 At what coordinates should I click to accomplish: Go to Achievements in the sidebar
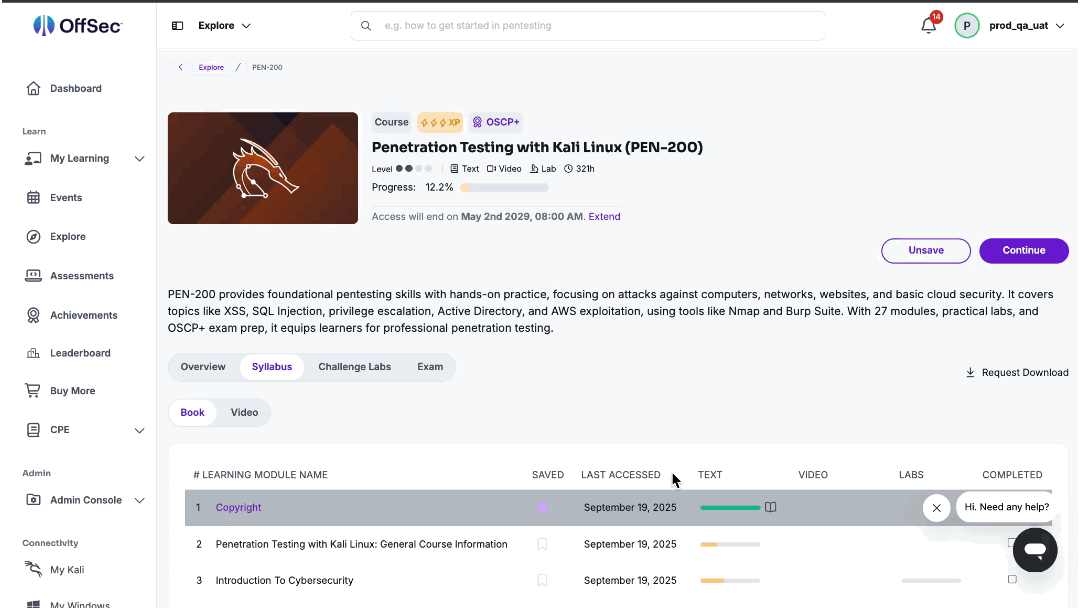83,315
